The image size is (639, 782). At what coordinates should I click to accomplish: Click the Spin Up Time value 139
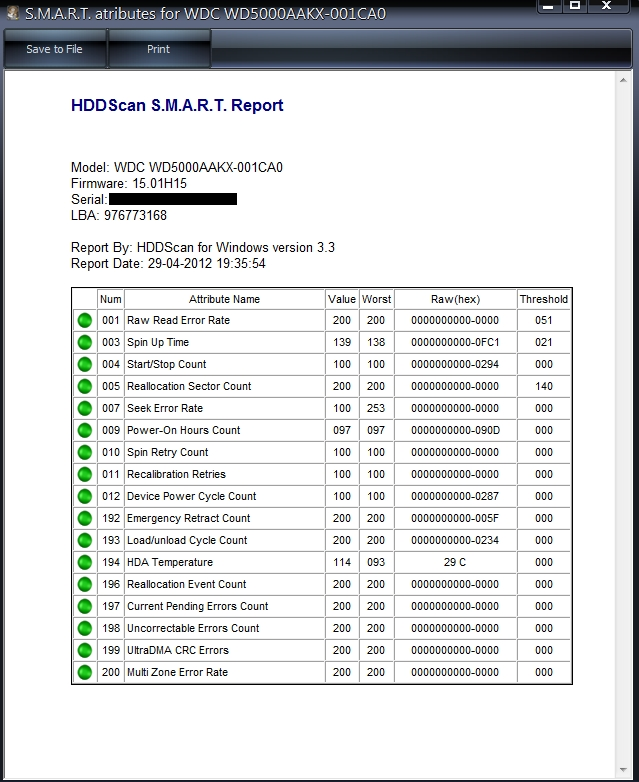click(x=342, y=342)
